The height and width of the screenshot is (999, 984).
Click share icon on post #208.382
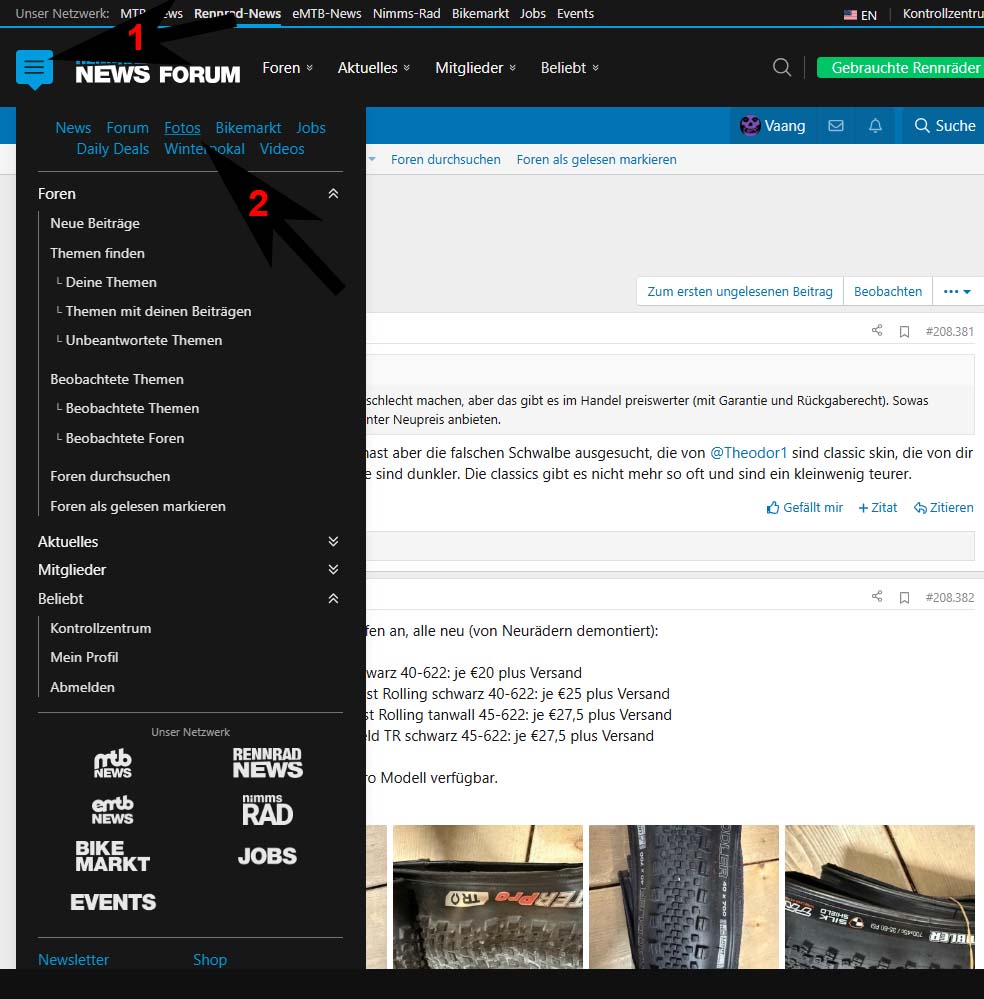[877, 597]
